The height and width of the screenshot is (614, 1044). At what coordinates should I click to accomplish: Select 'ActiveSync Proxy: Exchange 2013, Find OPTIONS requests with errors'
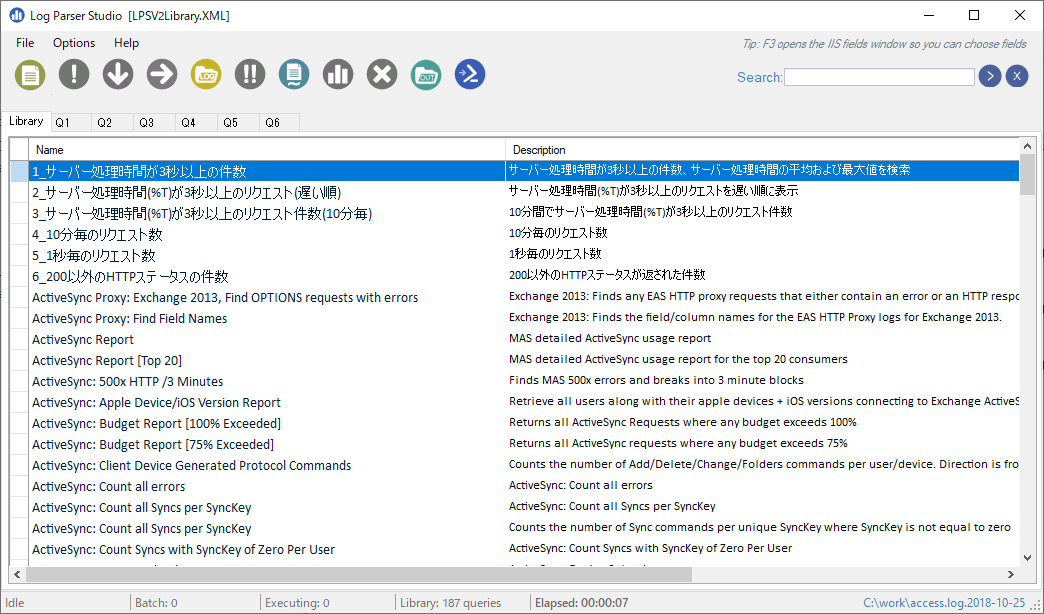pos(225,298)
